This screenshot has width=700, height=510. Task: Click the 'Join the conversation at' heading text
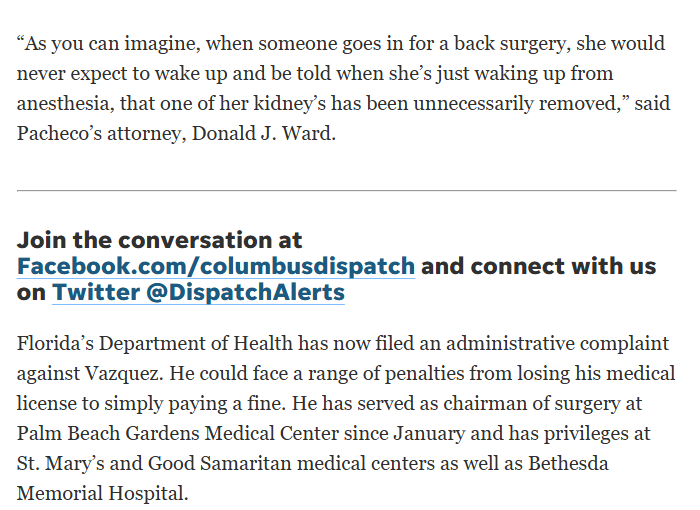click(159, 240)
